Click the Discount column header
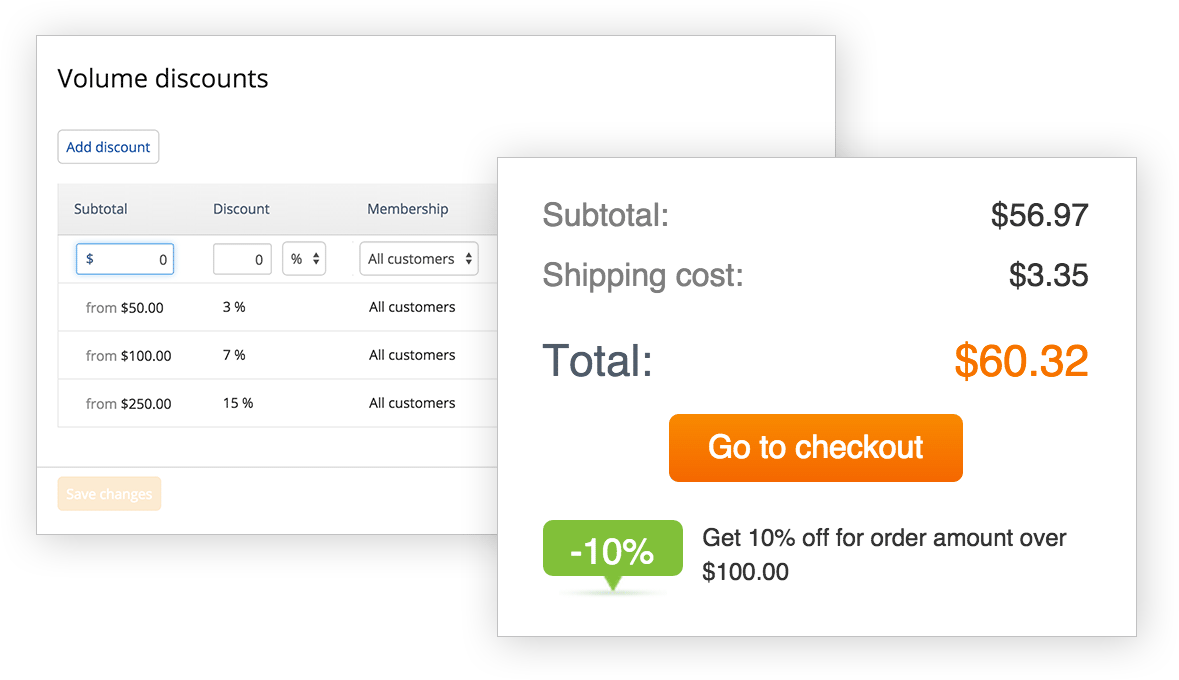The width and height of the screenshot is (1179, 680). [x=241, y=209]
